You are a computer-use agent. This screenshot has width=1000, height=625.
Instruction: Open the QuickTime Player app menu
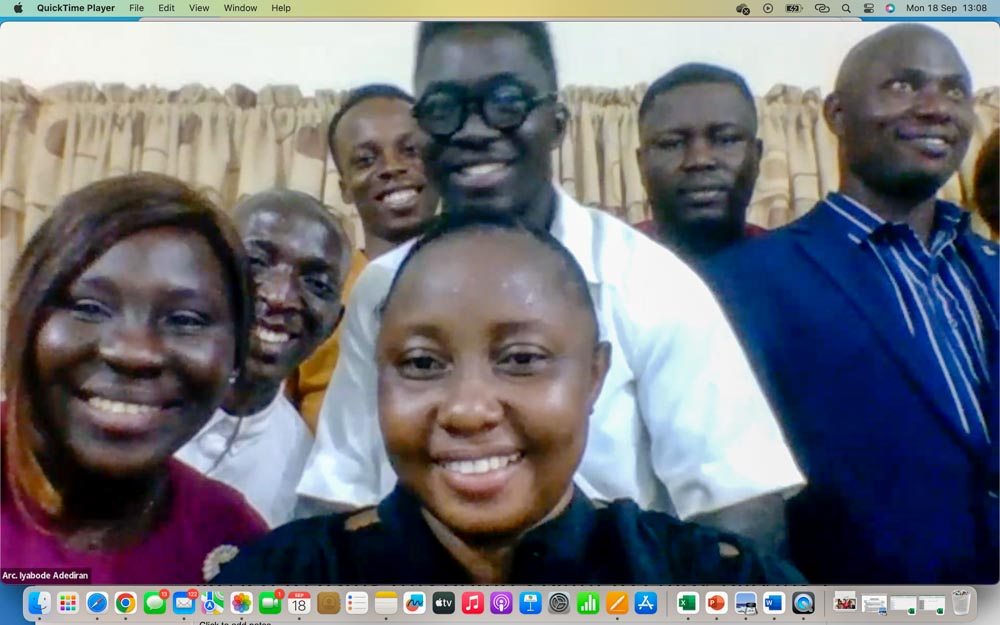coord(76,8)
